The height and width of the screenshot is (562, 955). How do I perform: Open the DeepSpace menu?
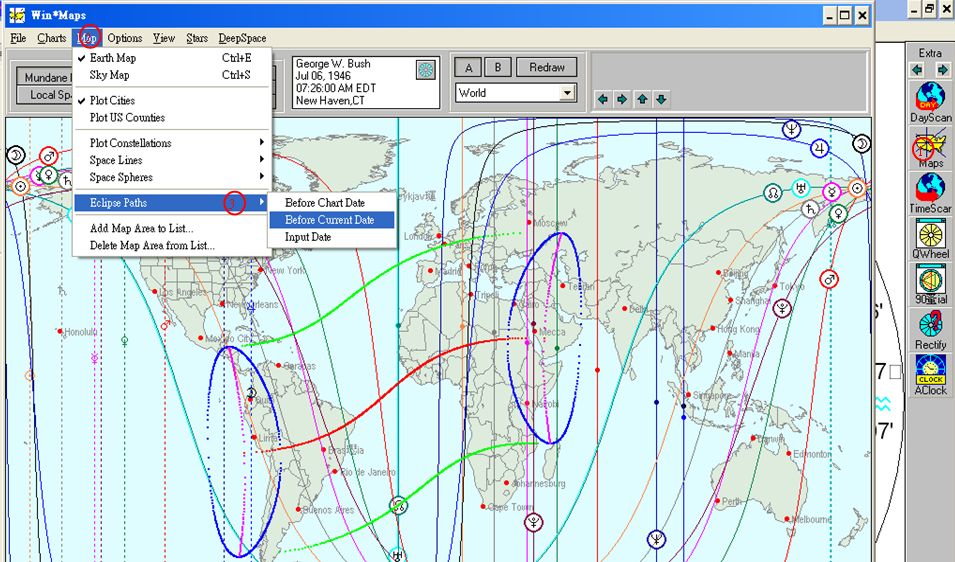242,38
